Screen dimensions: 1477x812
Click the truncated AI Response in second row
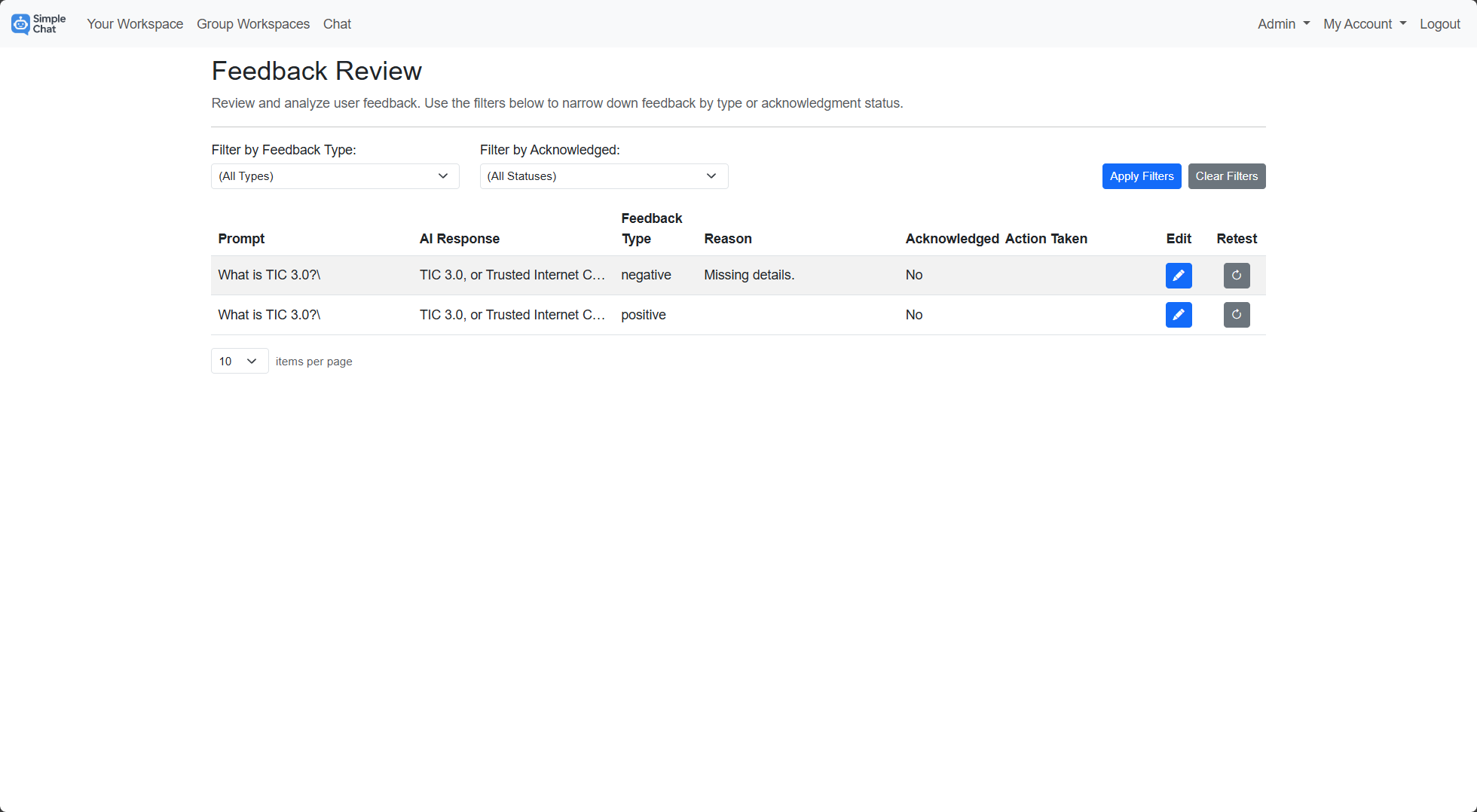tap(513, 315)
